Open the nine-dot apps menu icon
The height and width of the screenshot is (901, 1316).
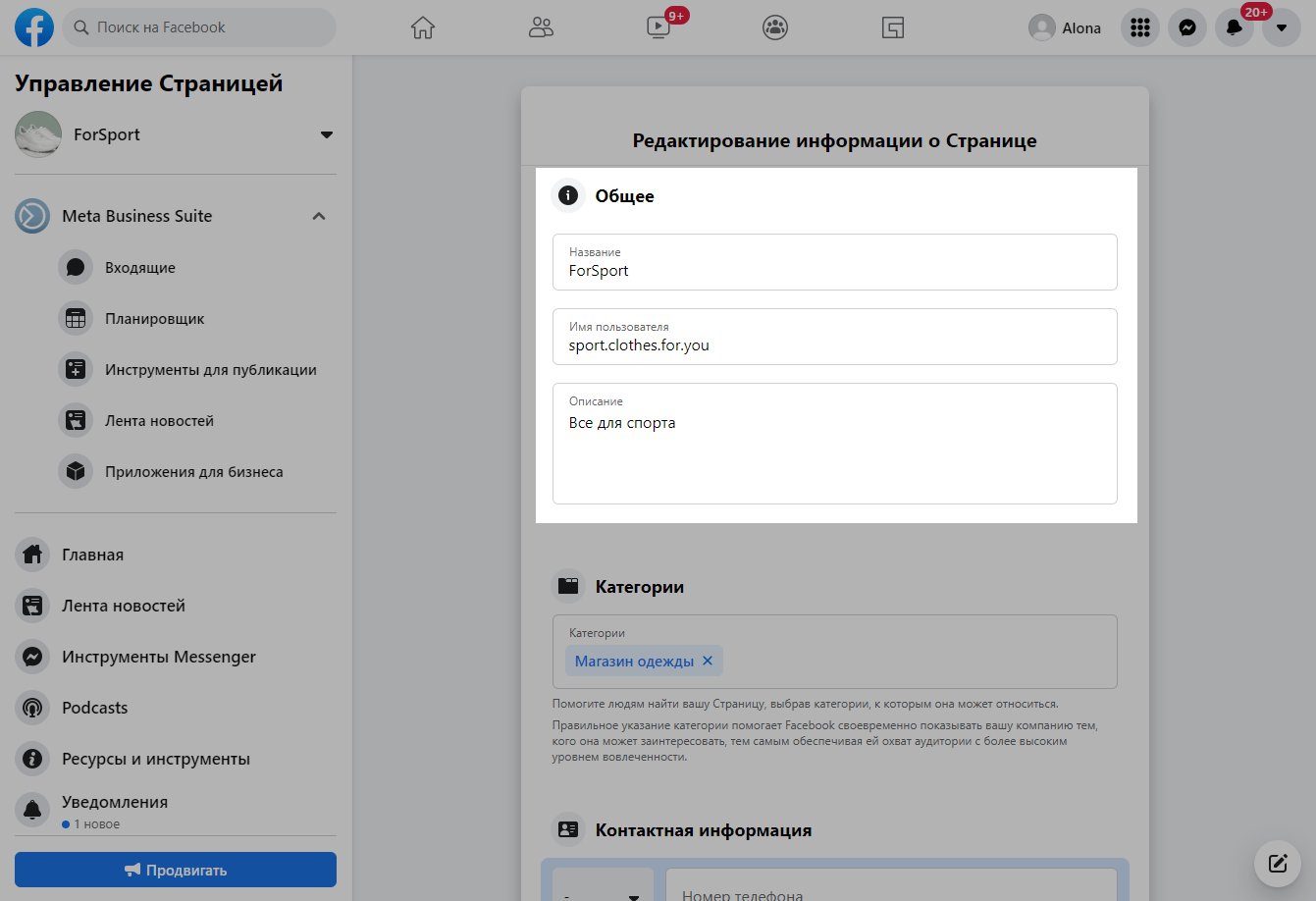1140,27
